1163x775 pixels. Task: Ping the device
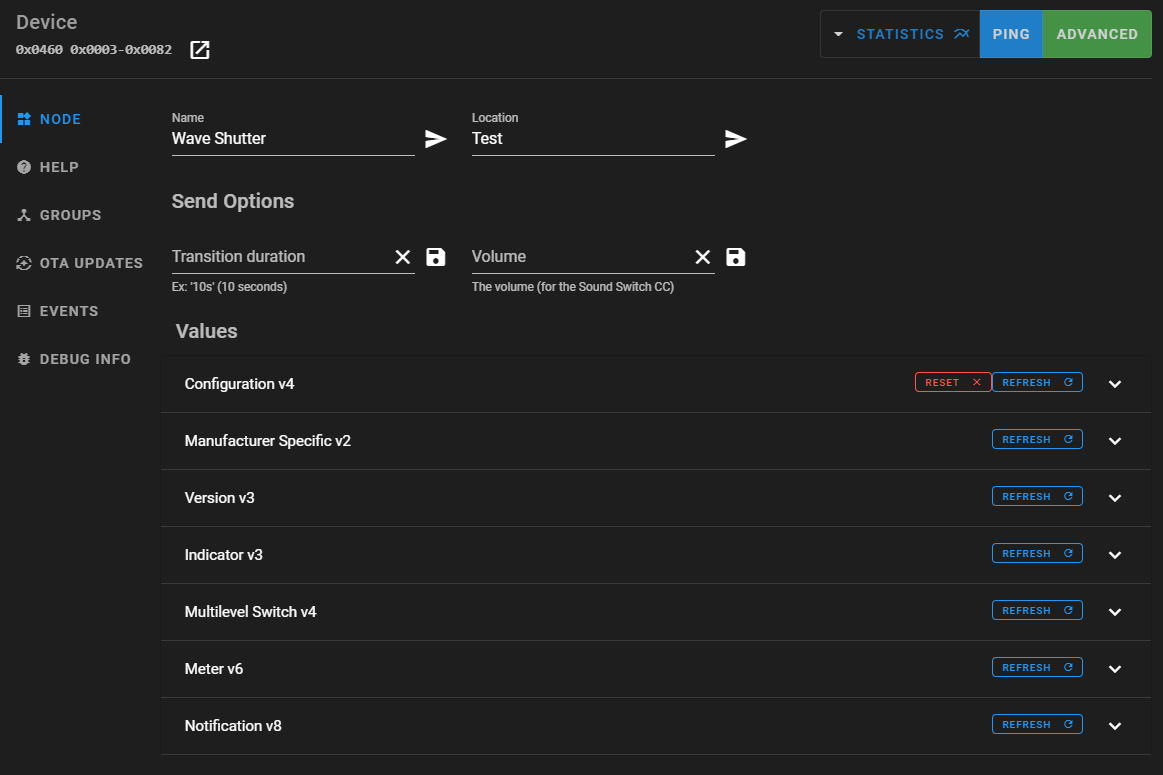(x=1011, y=34)
